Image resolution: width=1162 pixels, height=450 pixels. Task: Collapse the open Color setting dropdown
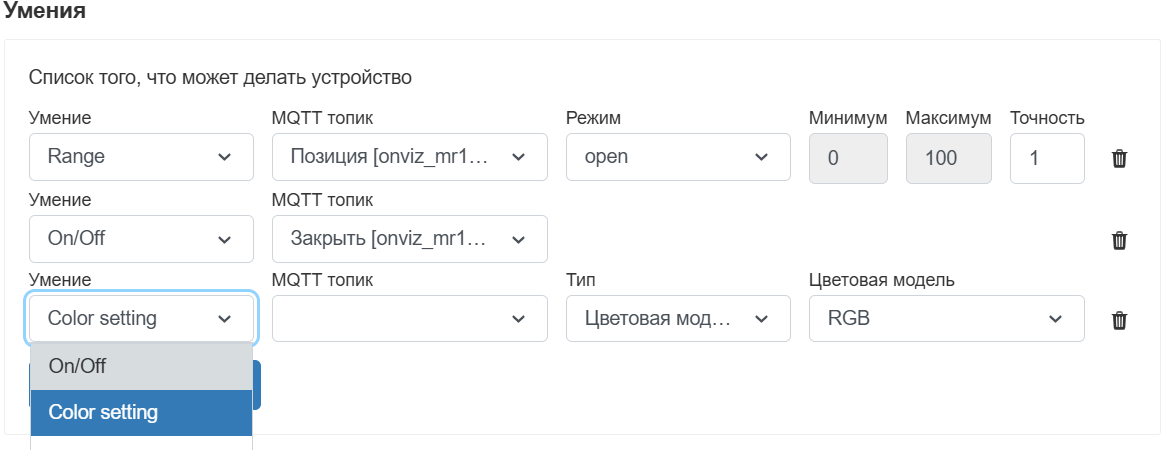[140, 319]
